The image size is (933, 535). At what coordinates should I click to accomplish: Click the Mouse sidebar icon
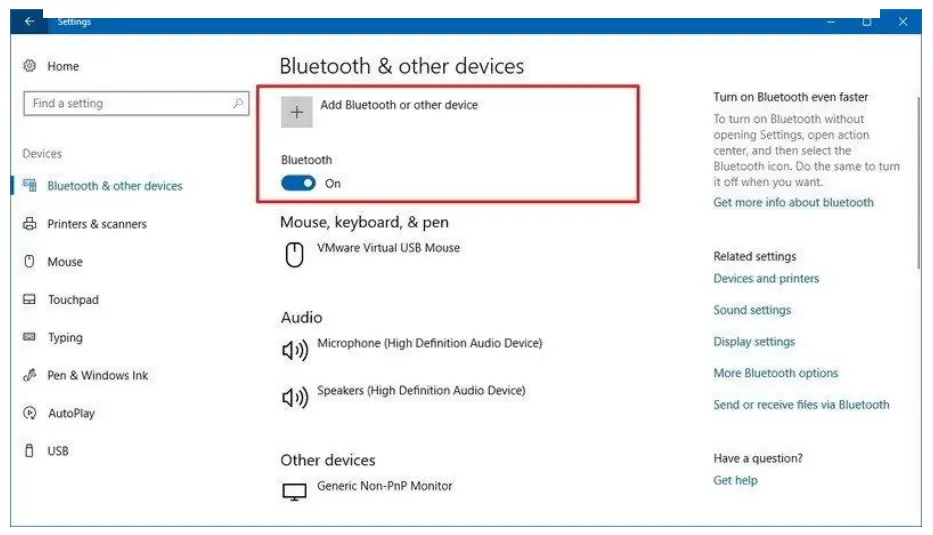pos(30,261)
